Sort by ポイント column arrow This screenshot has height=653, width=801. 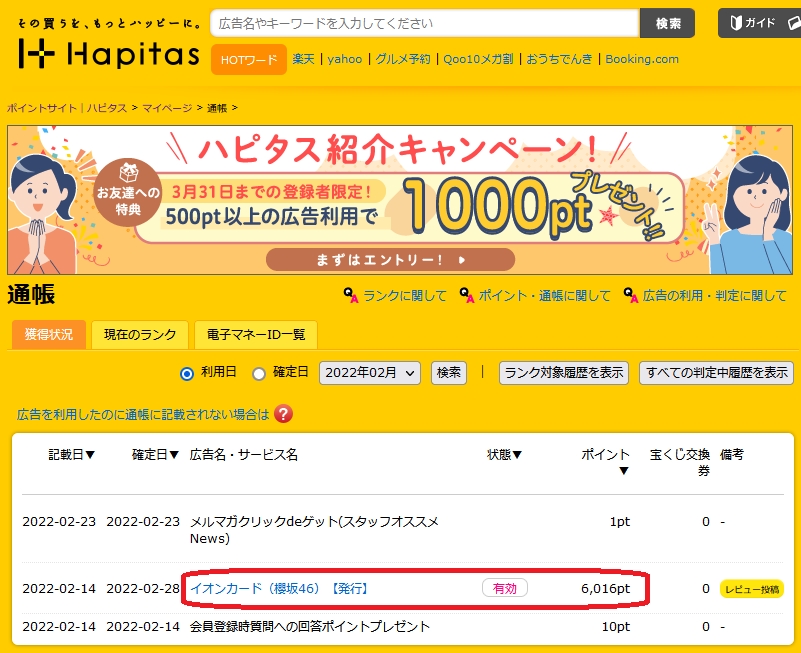[623, 471]
